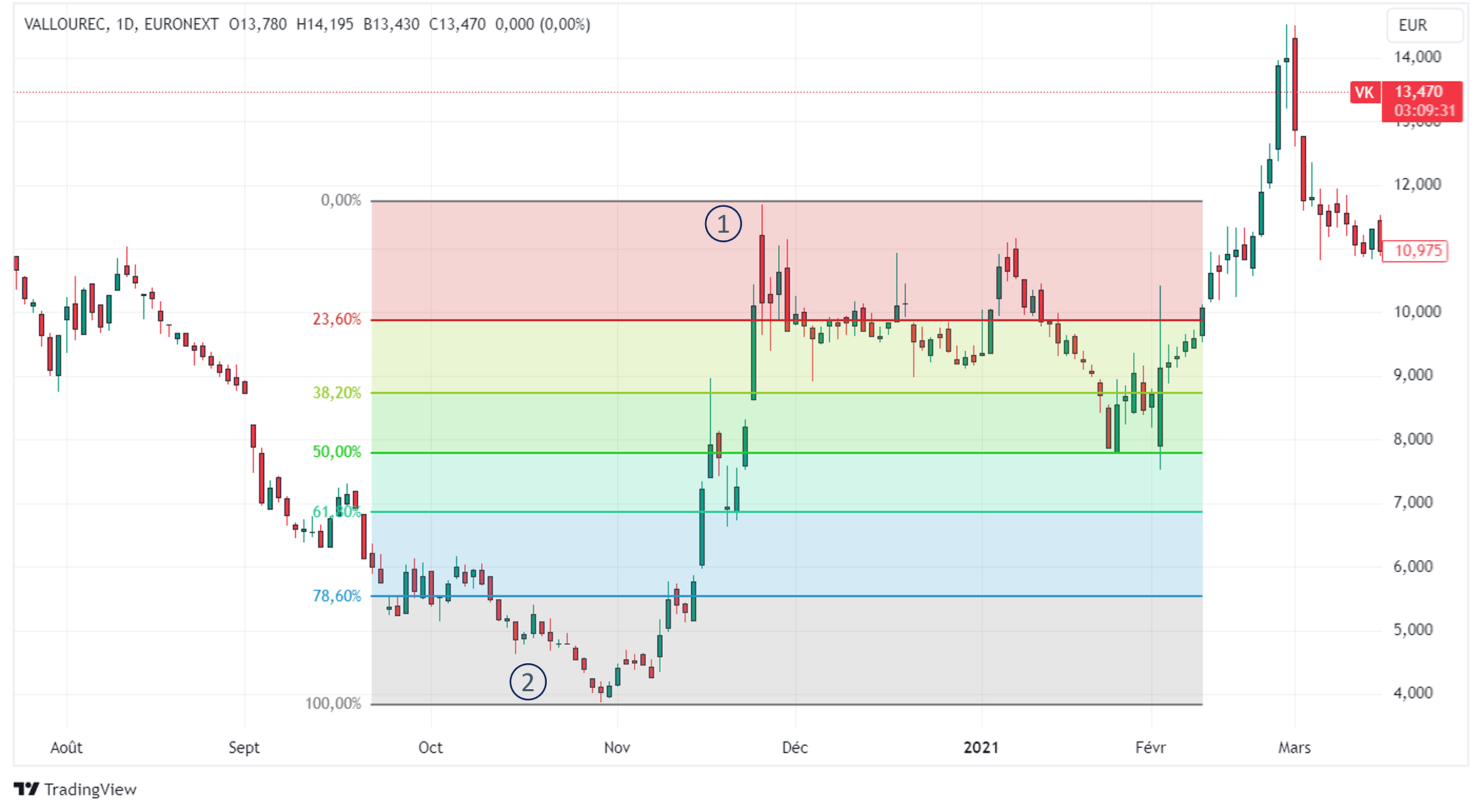Screen dimensions: 1482x812
Task: Click the 12,000 price axis label
Action: point(1417,184)
